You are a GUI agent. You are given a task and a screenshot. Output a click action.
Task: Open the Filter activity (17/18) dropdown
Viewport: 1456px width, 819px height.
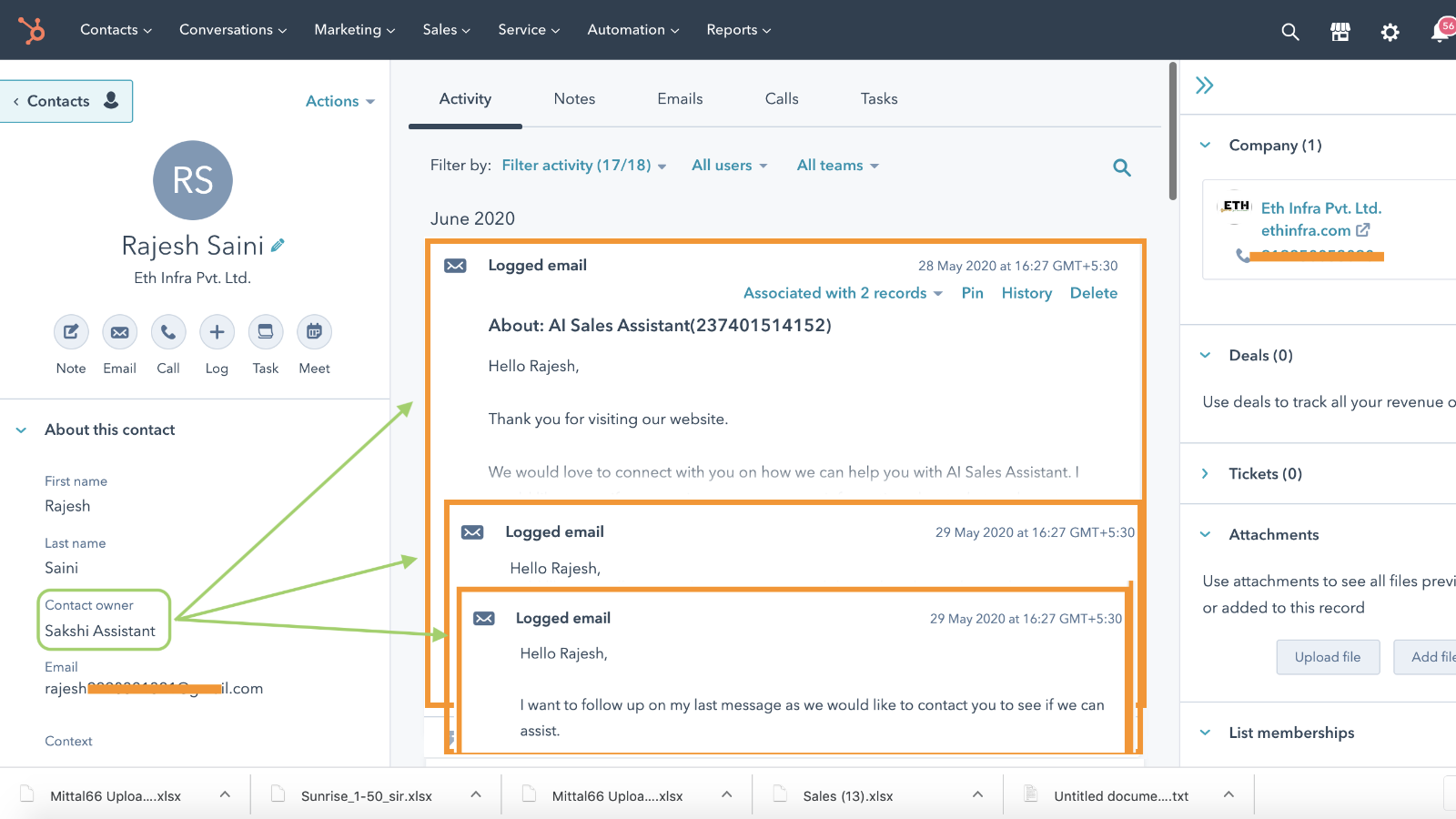pos(584,166)
